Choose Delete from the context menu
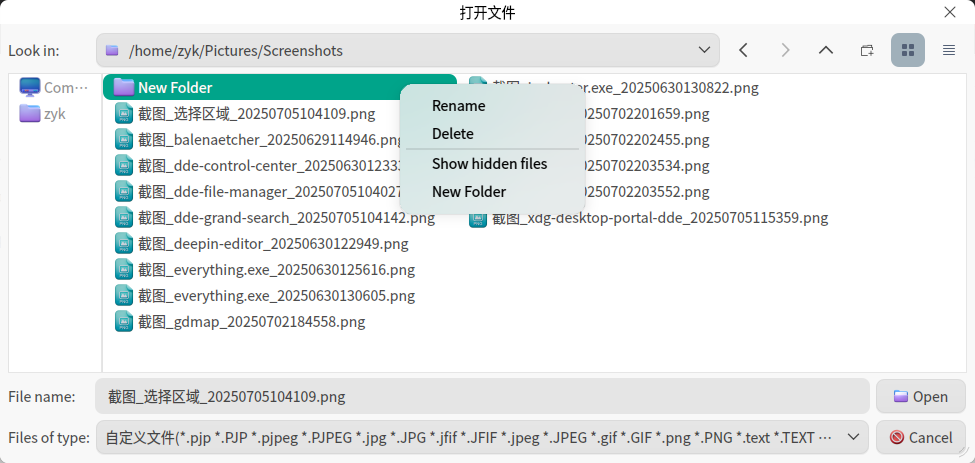The image size is (975, 463). [x=453, y=134]
